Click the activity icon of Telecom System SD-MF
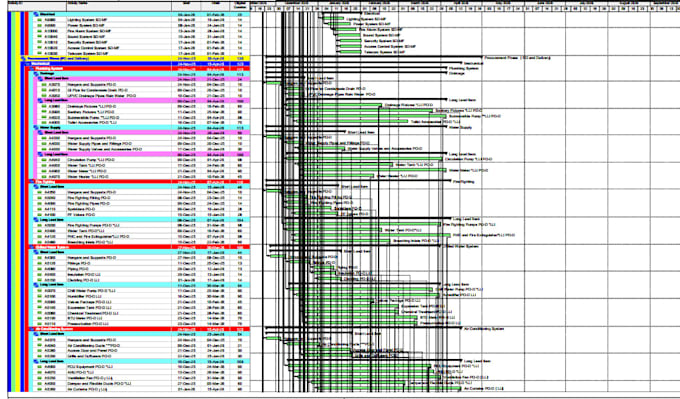Image resolution: width=680 pixels, height=399 pixels. click(38, 53)
